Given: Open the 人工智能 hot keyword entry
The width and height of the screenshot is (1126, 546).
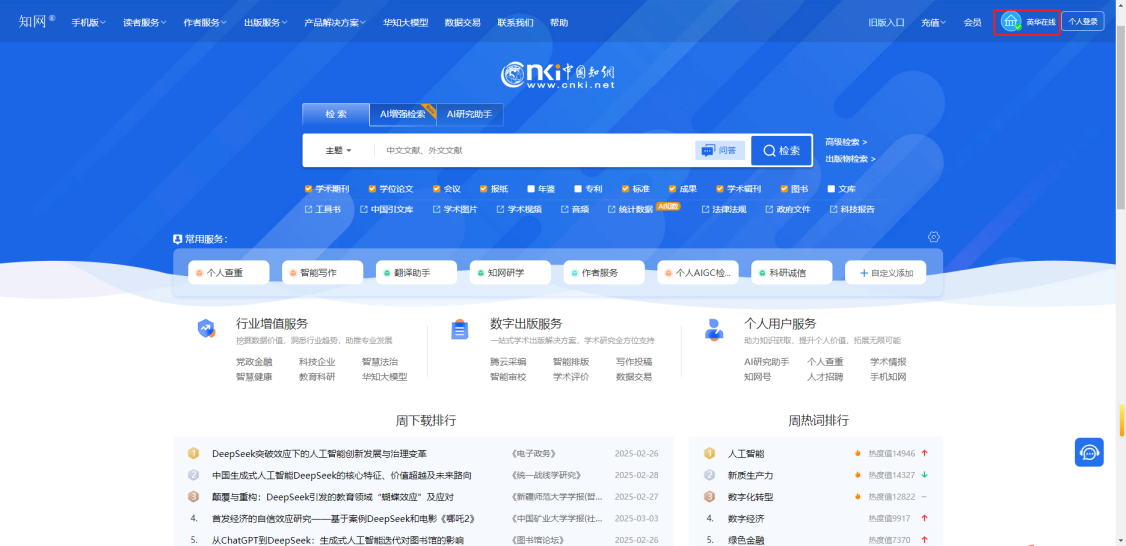Looking at the screenshot, I should click(746, 453).
